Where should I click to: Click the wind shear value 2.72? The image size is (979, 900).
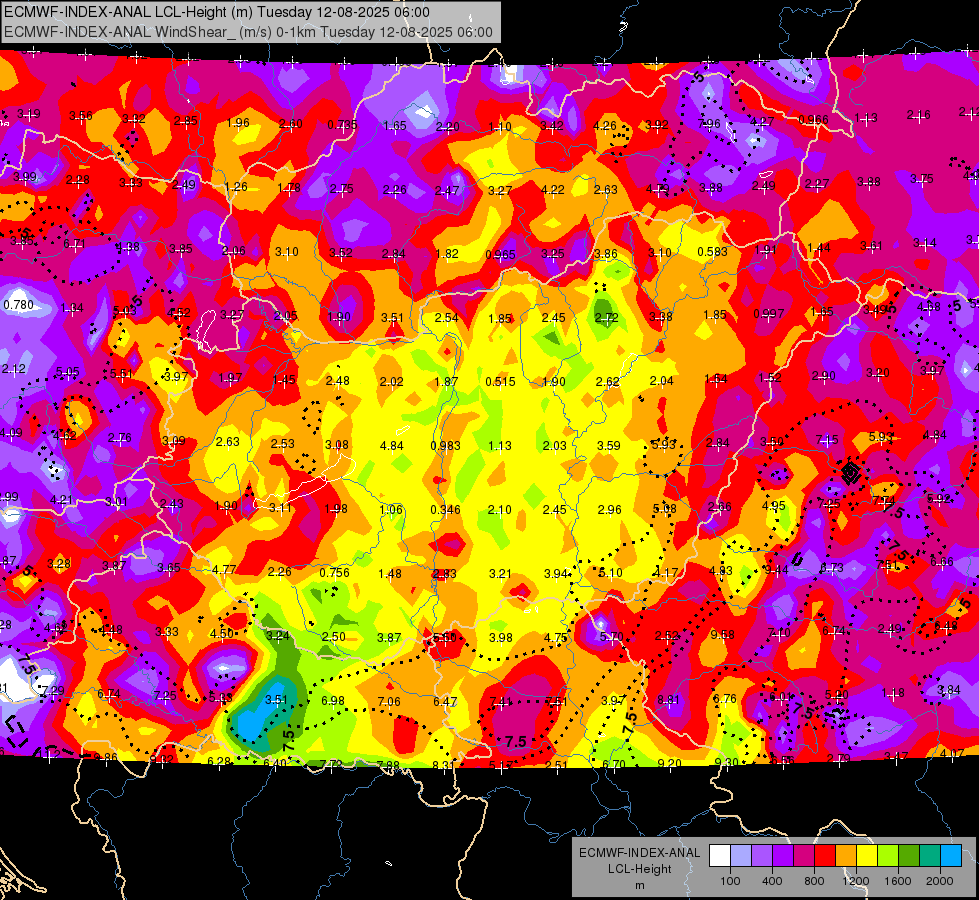click(606, 318)
